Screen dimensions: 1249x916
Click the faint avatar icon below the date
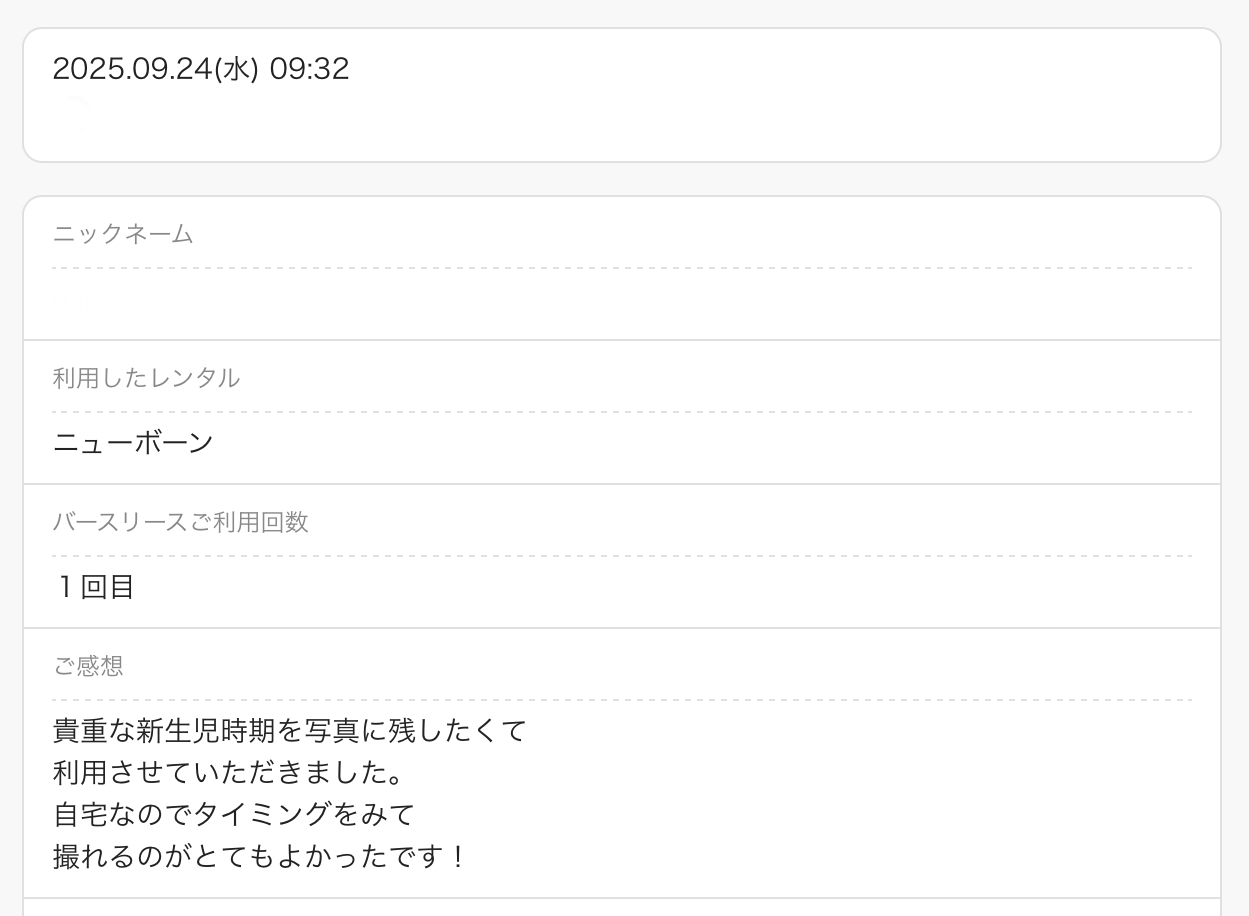coord(74,114)
